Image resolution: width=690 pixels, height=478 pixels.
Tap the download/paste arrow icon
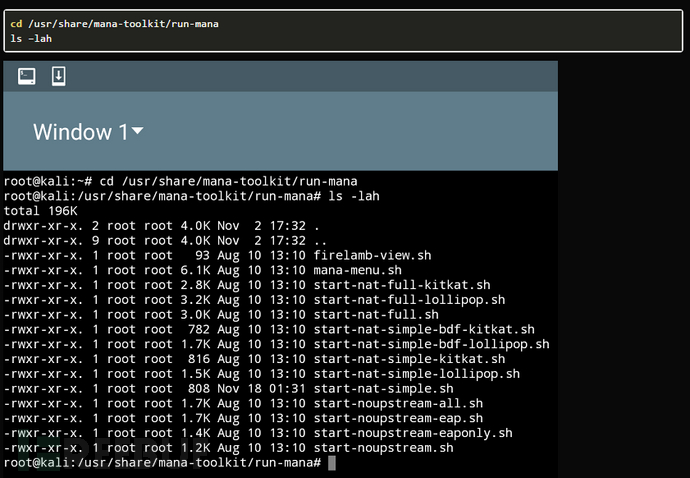coord(59,76)
